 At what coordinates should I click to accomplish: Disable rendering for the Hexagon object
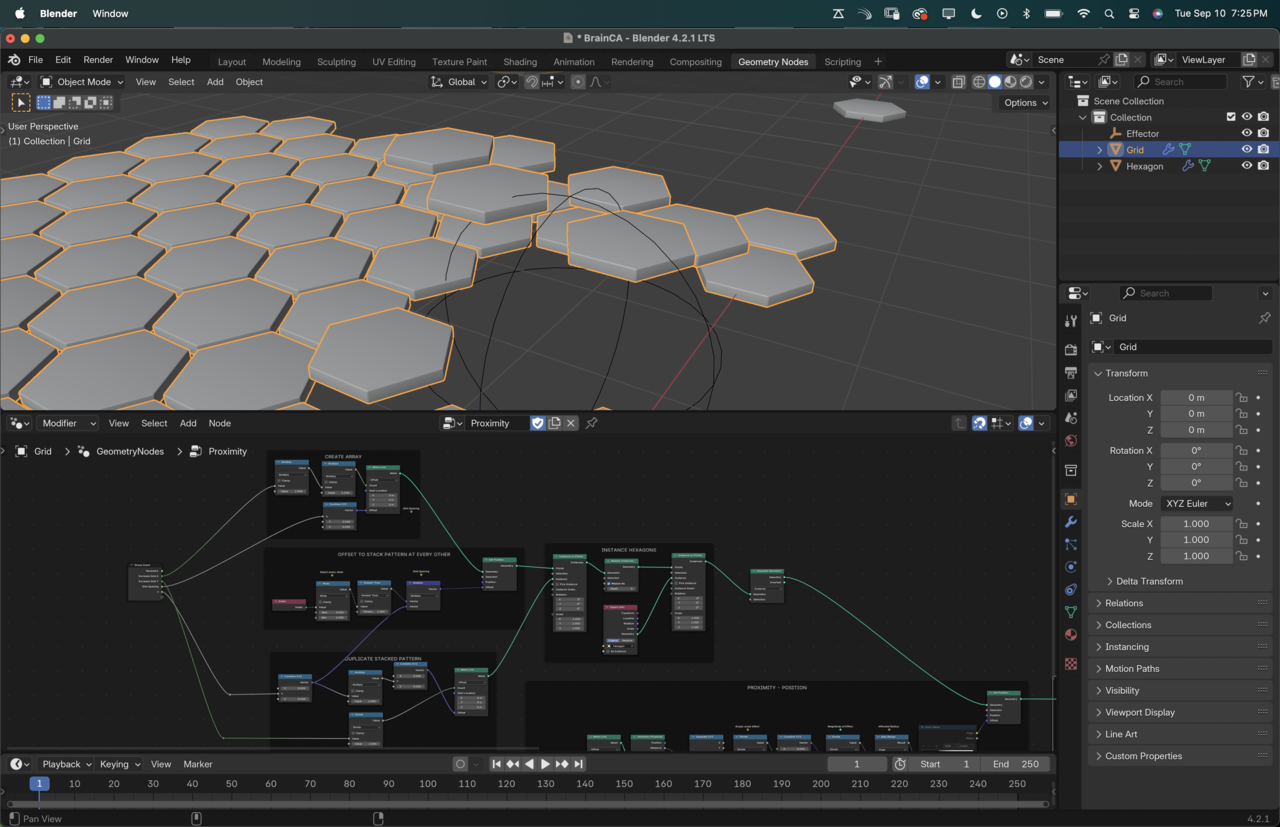1264,166
